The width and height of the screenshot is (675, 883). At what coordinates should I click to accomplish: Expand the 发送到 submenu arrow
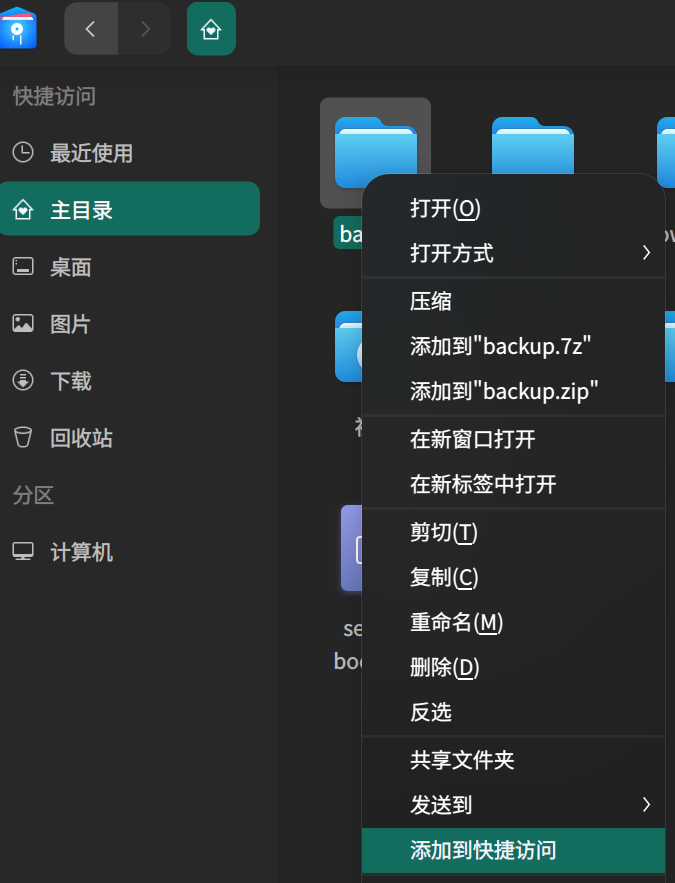click(x=646, y=805)
